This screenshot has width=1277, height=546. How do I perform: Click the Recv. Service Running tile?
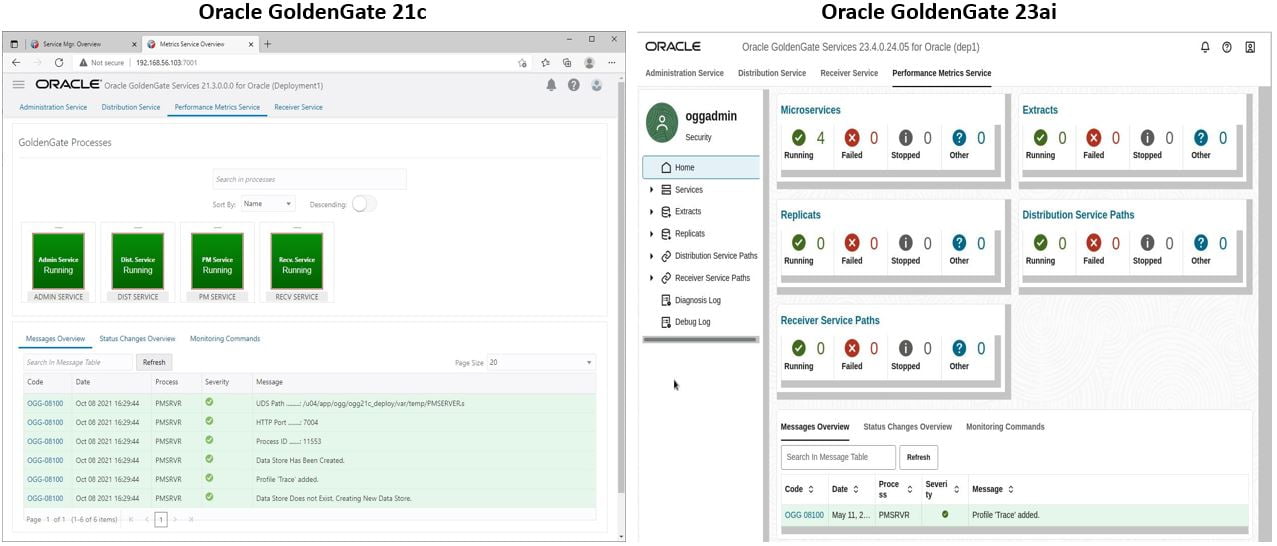[x=296, y=262]
